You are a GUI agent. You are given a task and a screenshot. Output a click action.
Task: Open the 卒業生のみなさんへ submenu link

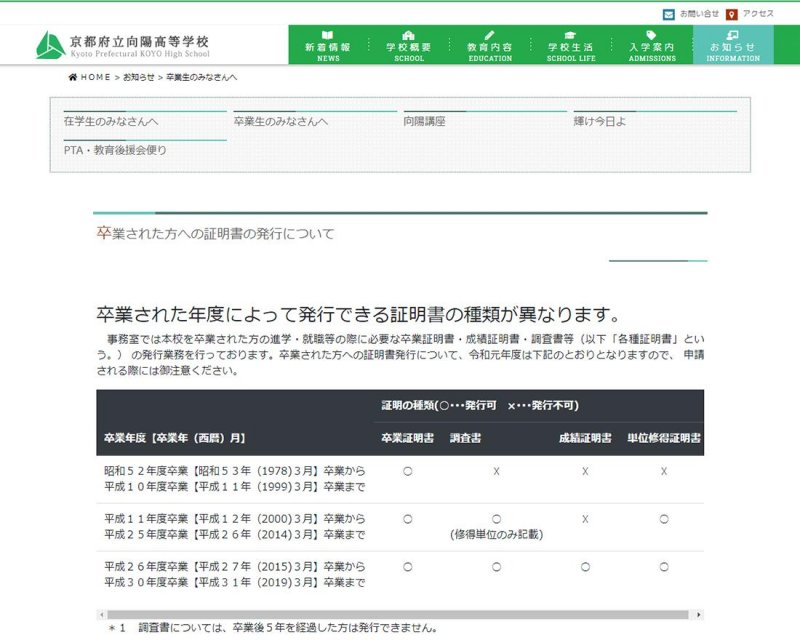280,121
